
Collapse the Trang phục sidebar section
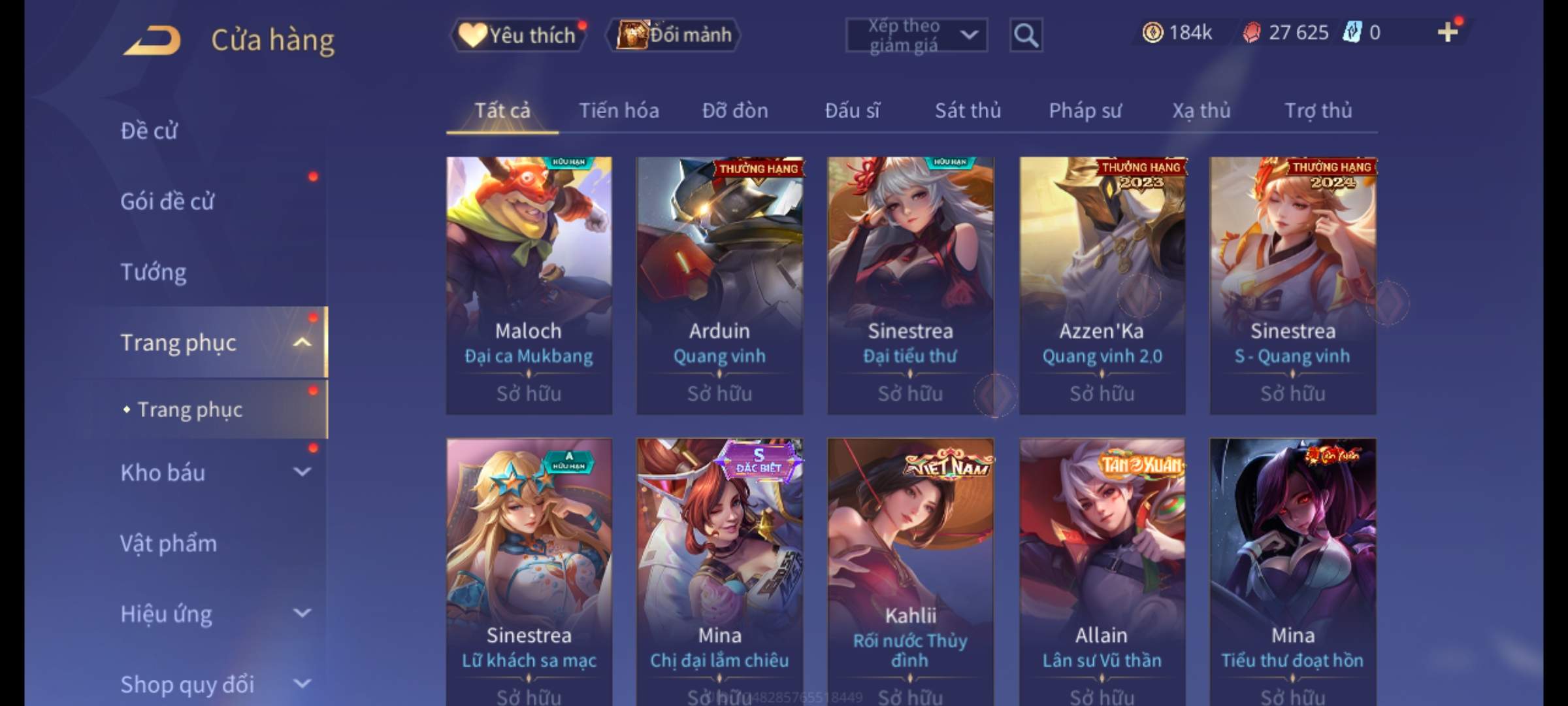(x=302, y=343)
